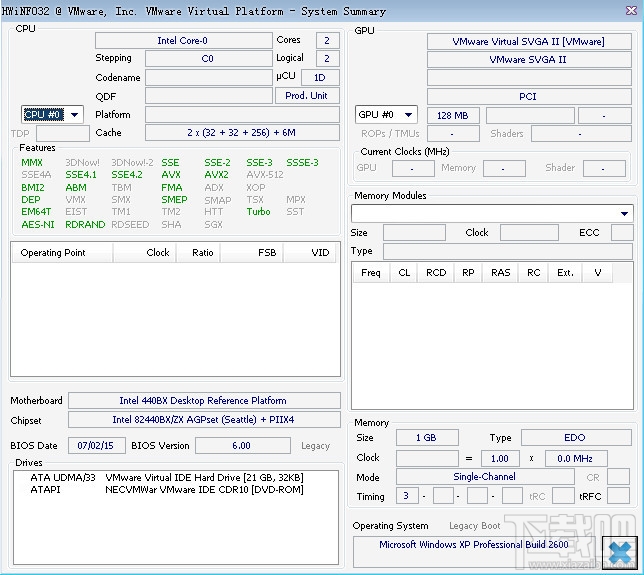The width and height of the screenshot is (644, 575).
Task: Click the Intel 82440BX chipset field
Action: tap(203, 420)
